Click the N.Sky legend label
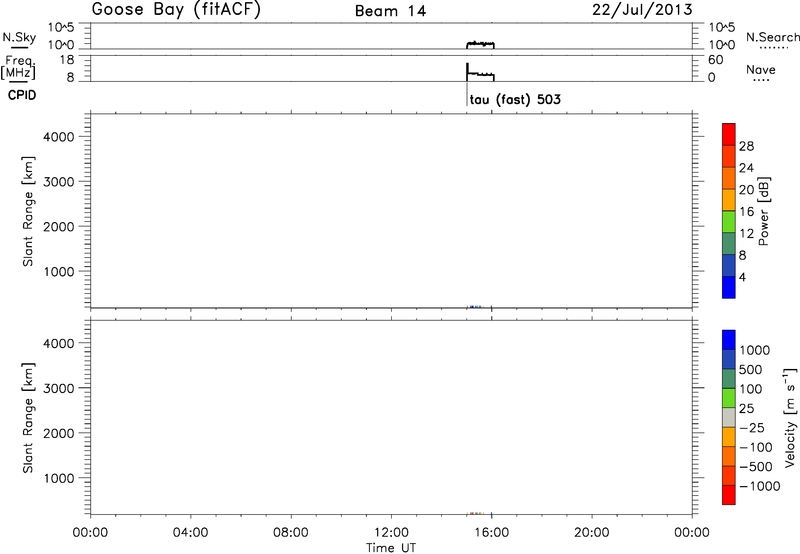 click(19, 37)
